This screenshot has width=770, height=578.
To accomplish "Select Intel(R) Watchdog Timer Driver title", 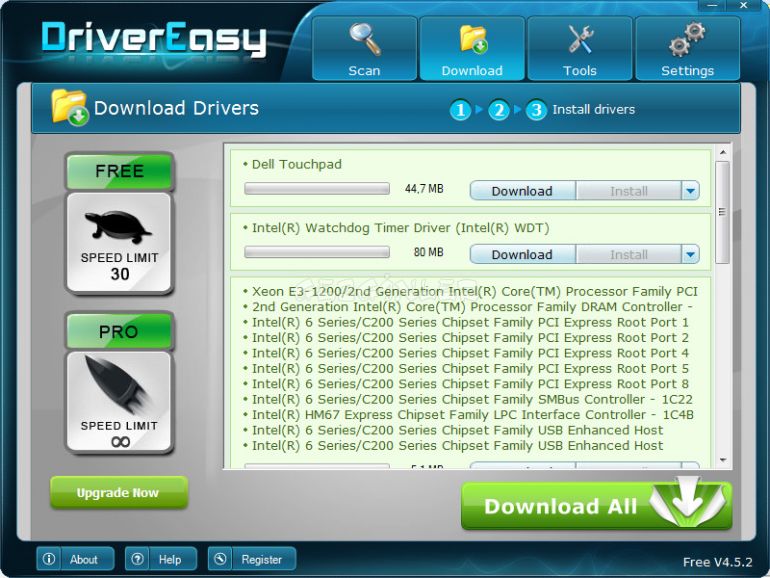I will click(400, 228).
